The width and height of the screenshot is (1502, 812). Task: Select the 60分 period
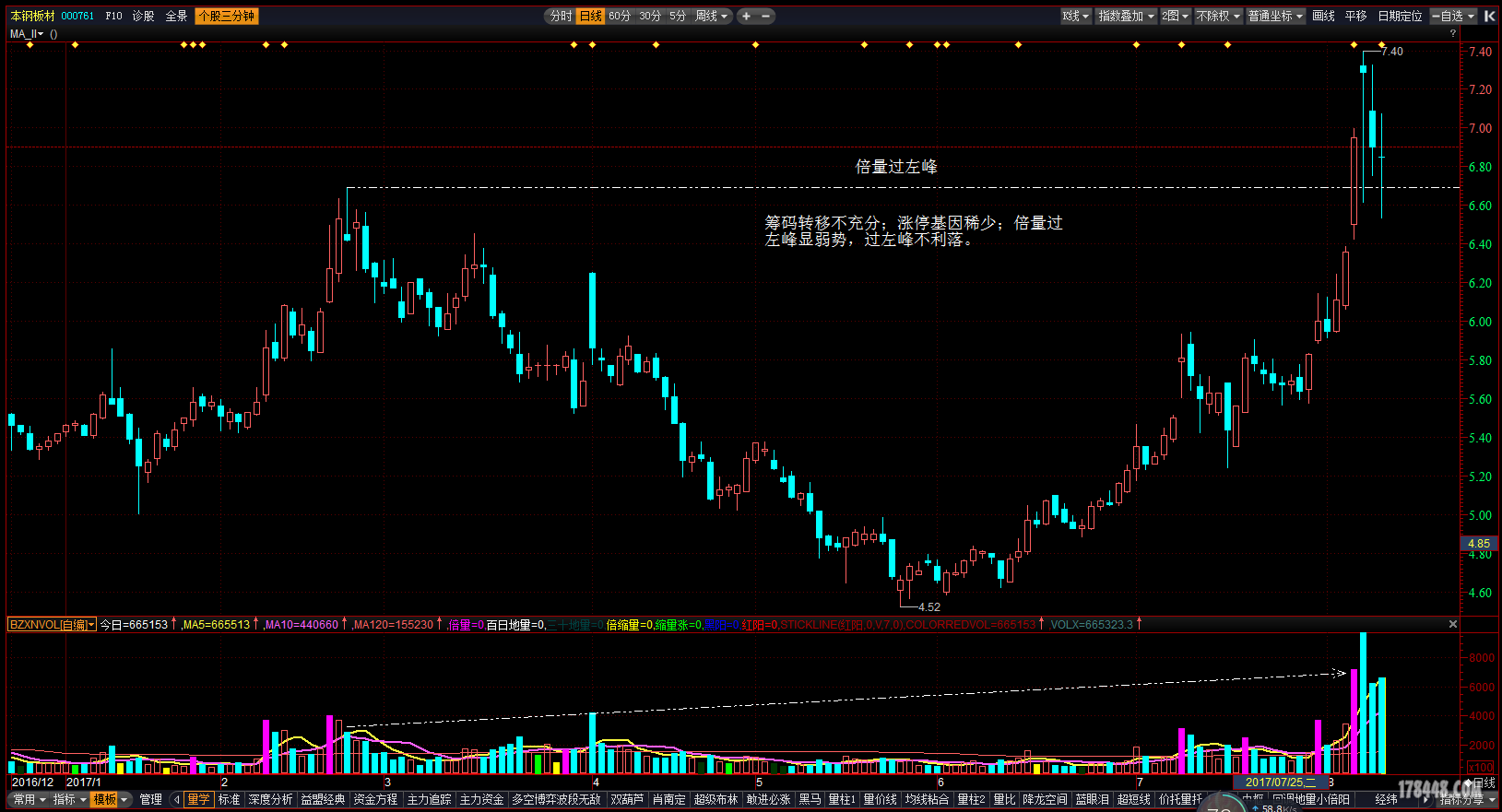click(x=620, y=16)
